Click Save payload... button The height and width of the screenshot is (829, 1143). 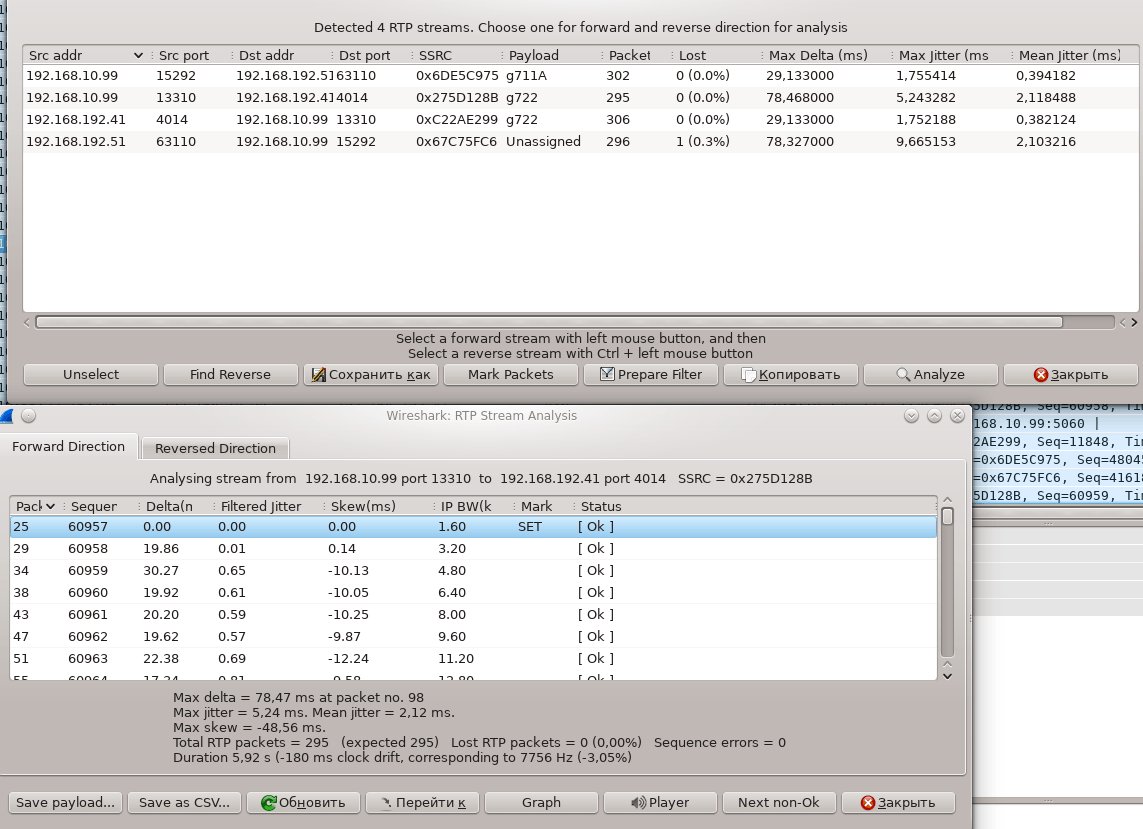pyautogui.click(x=66, y=802)
